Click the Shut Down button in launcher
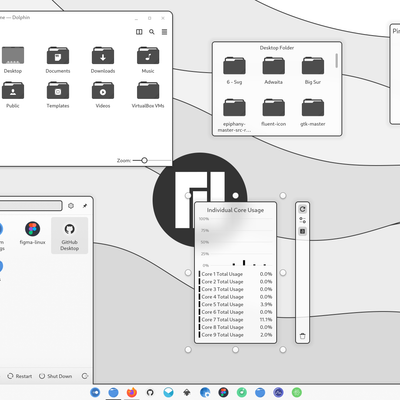400x400 pixels. [55, 376]
